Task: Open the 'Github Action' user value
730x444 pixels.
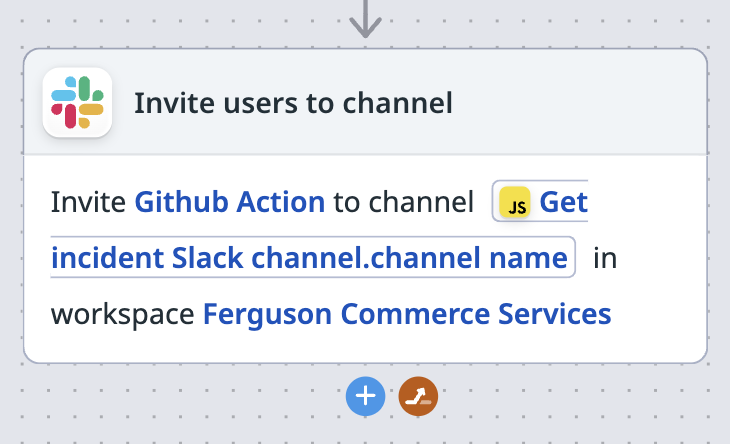Action: [x=229, y=203]
